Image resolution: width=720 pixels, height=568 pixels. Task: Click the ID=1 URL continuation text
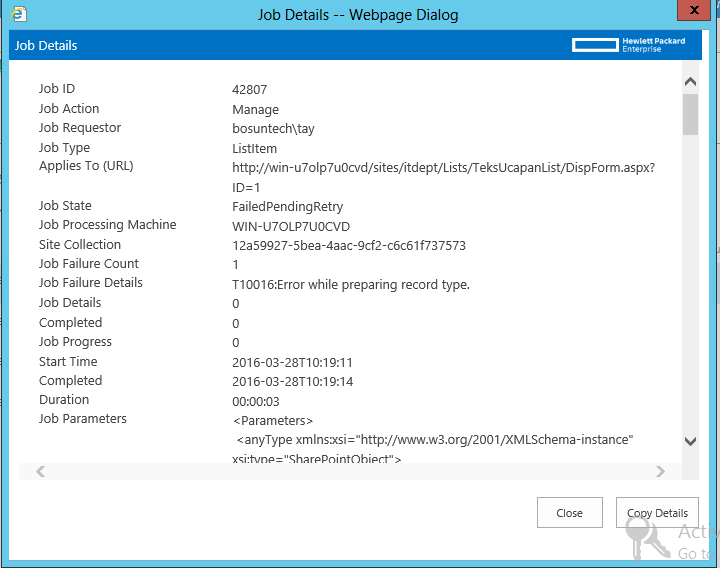point(246,188)
